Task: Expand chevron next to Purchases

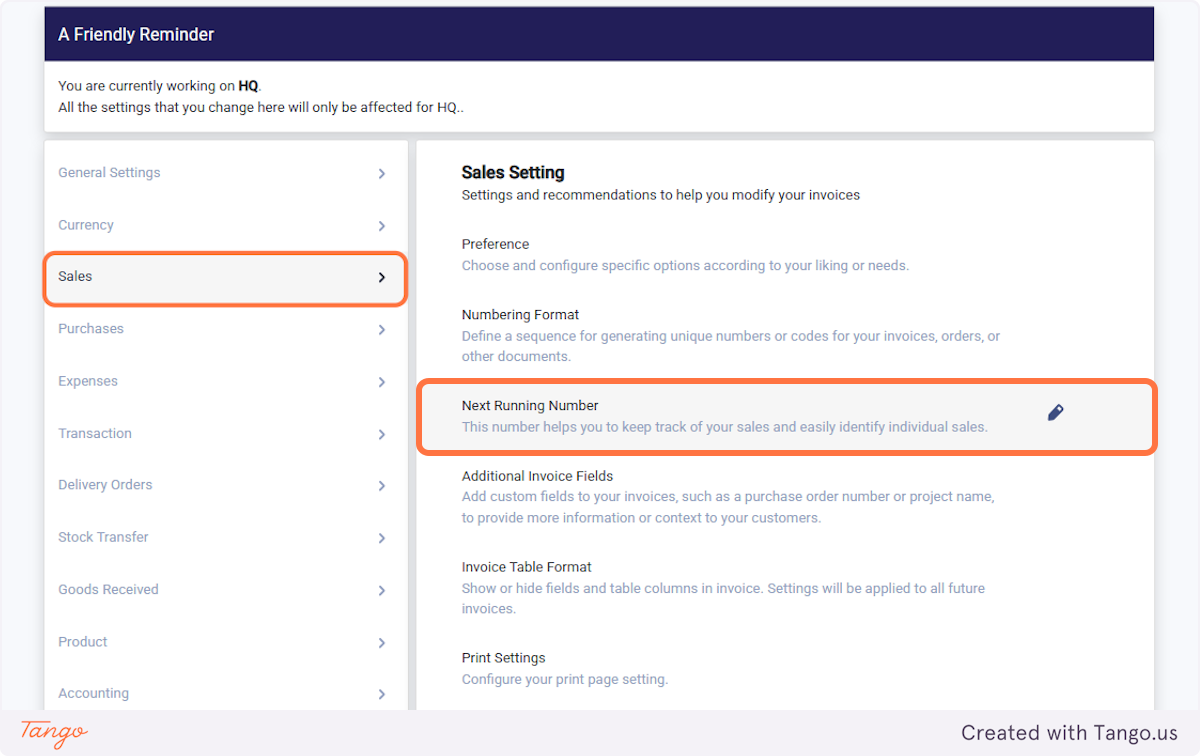Action: click(382, 330)
